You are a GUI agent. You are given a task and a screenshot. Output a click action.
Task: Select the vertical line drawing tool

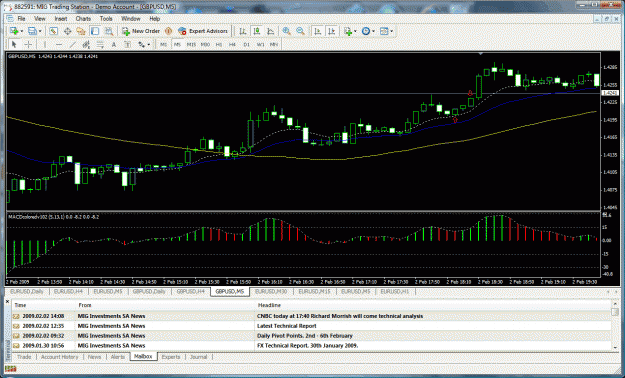(x=45, y=44)
